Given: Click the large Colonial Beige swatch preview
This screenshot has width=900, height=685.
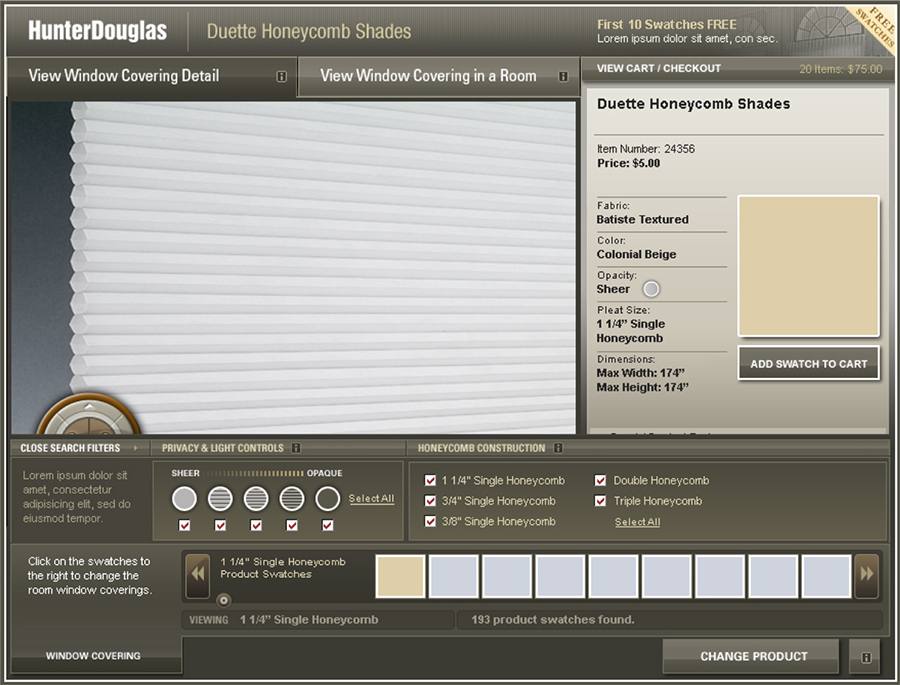Looking at the screenshot, I should point(808,266).
